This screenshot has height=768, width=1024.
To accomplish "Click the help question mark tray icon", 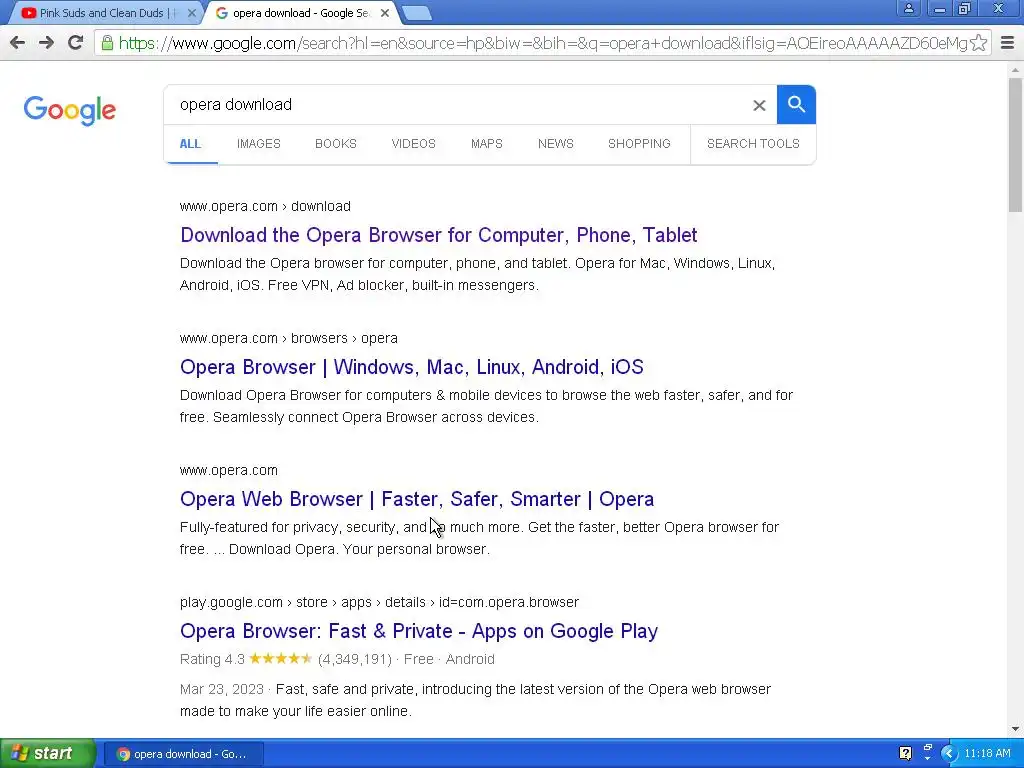I will coord(905,754).
